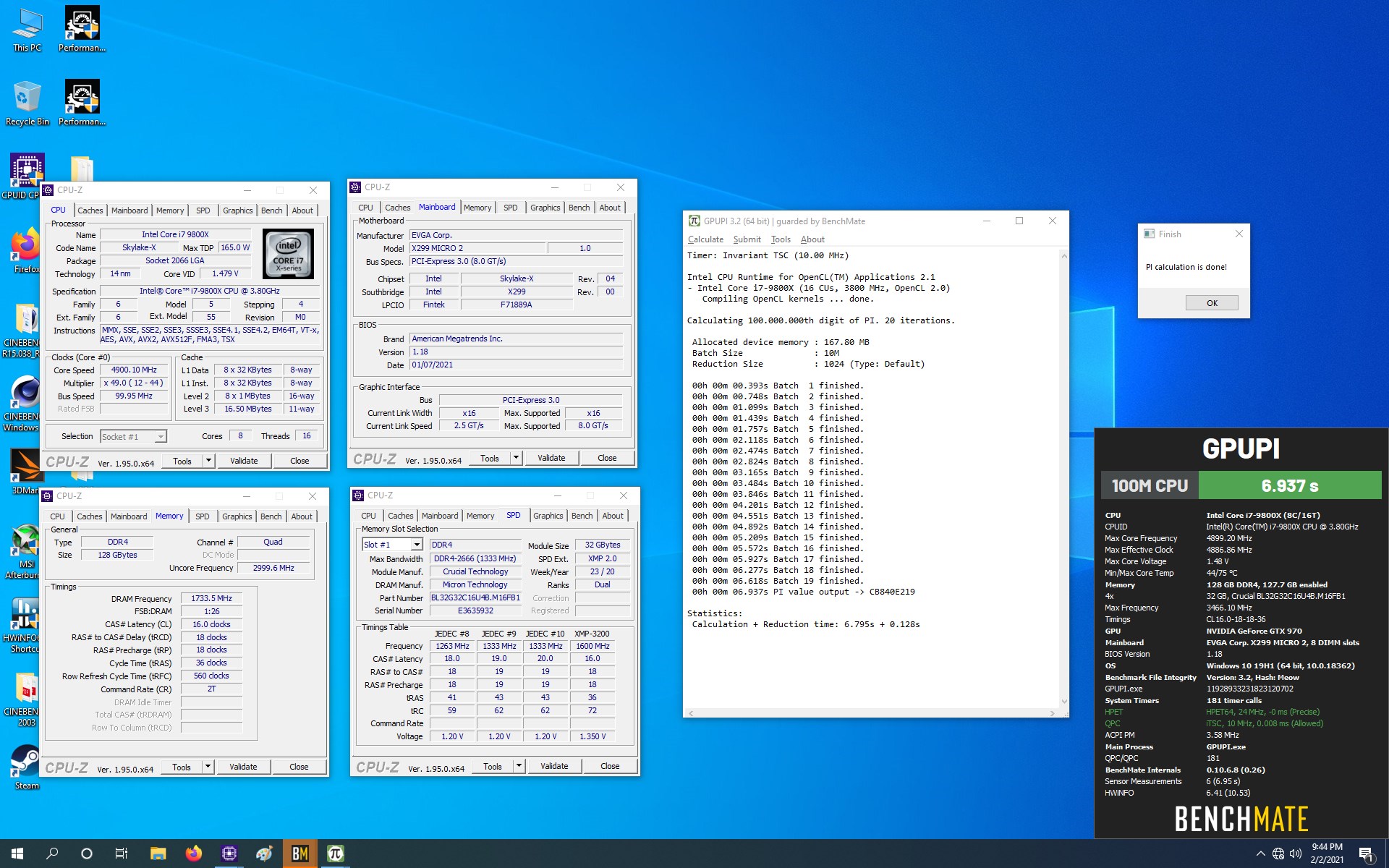Expand Tools dropdown arrow in CPU-Z CPU window
Viewport: 1389px width, 868px height.
208,461
